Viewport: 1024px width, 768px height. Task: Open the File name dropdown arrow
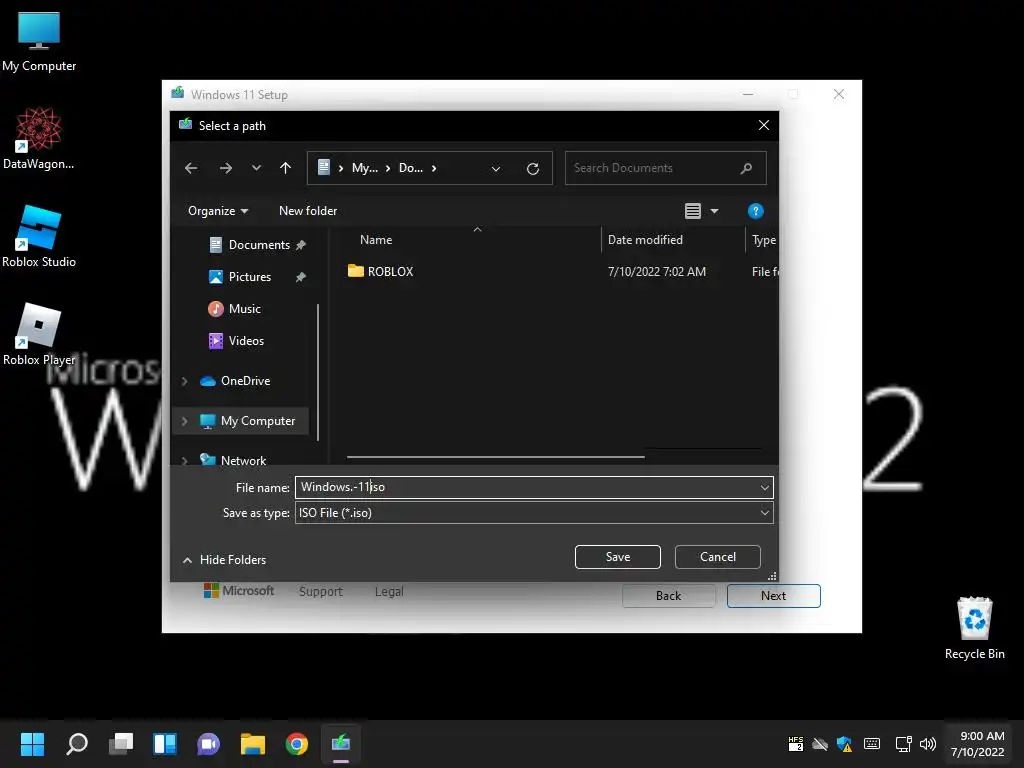(x=765, y=487)
